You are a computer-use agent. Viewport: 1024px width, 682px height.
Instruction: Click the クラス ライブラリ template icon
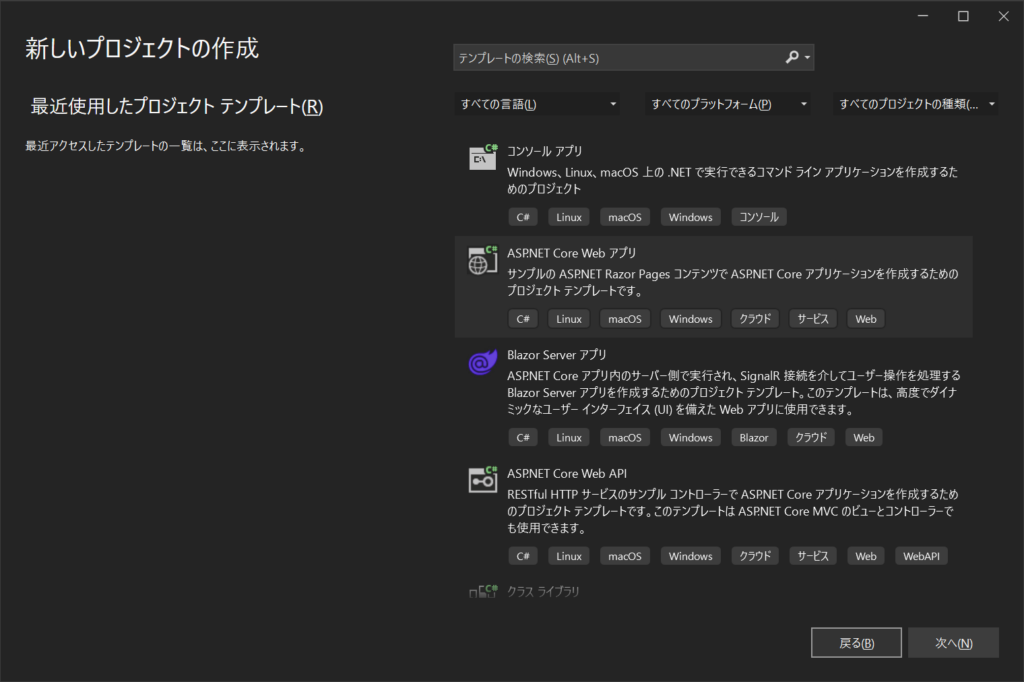coord(485,590)
